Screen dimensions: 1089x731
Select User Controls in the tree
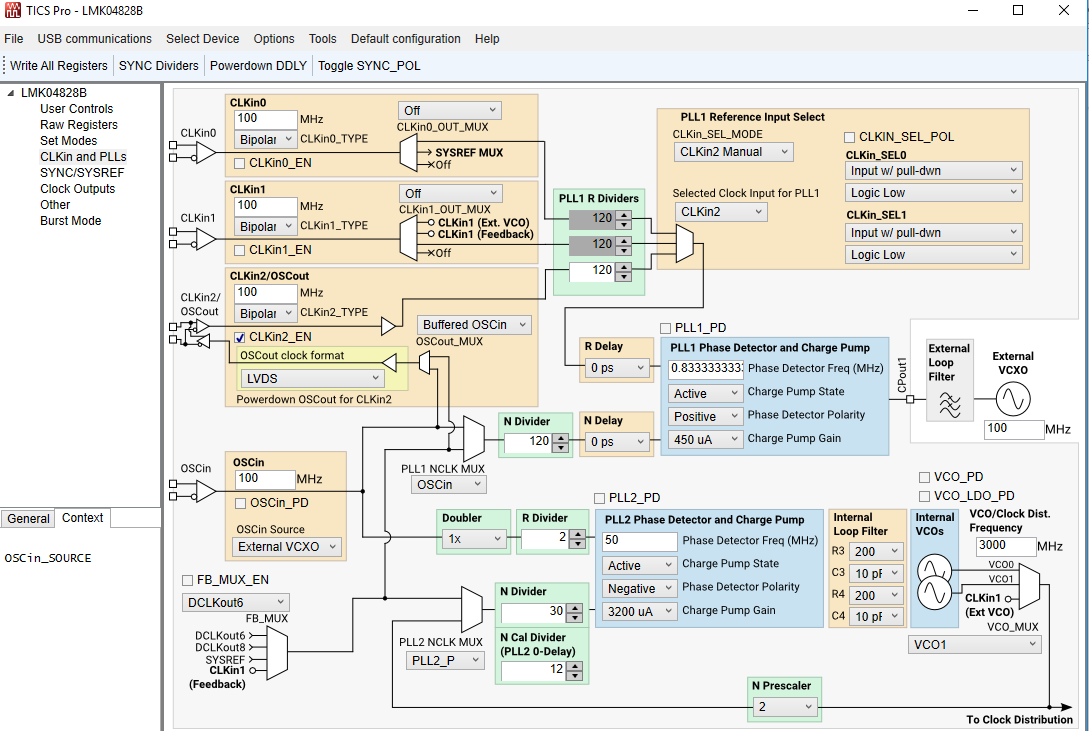pyautogui.click(x=76, y=109)
